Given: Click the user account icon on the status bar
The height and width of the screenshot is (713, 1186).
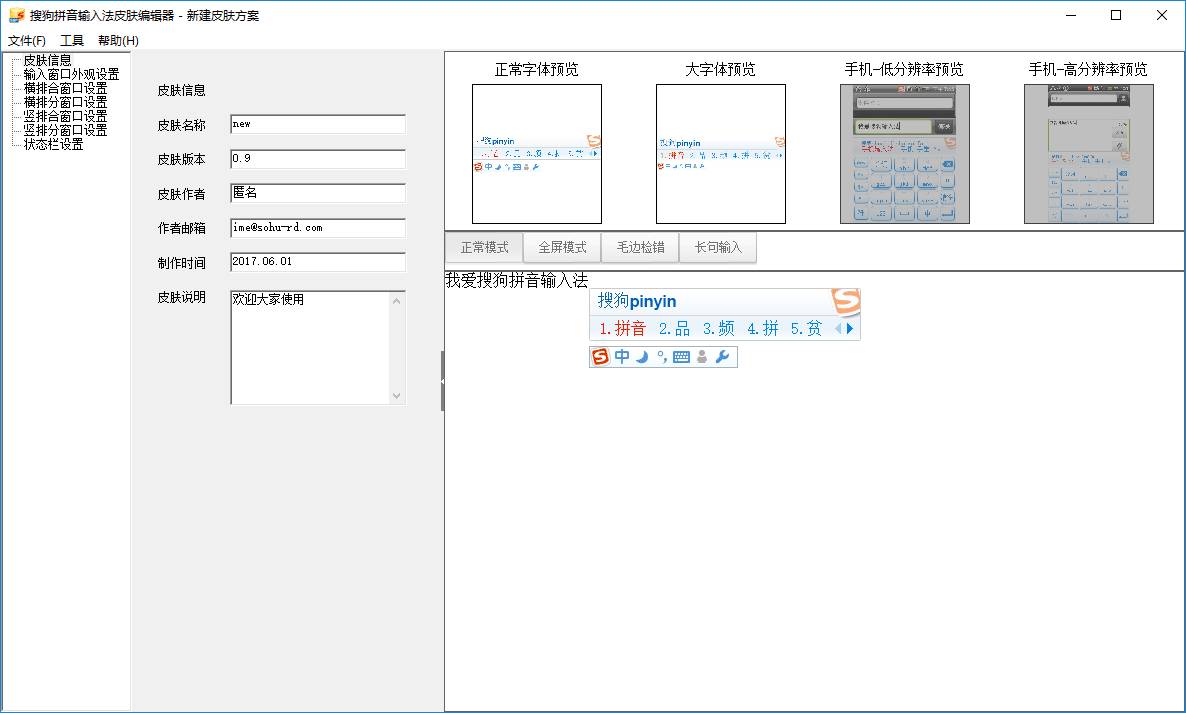Looking at the screenshot, I should [x=702, y=357].
